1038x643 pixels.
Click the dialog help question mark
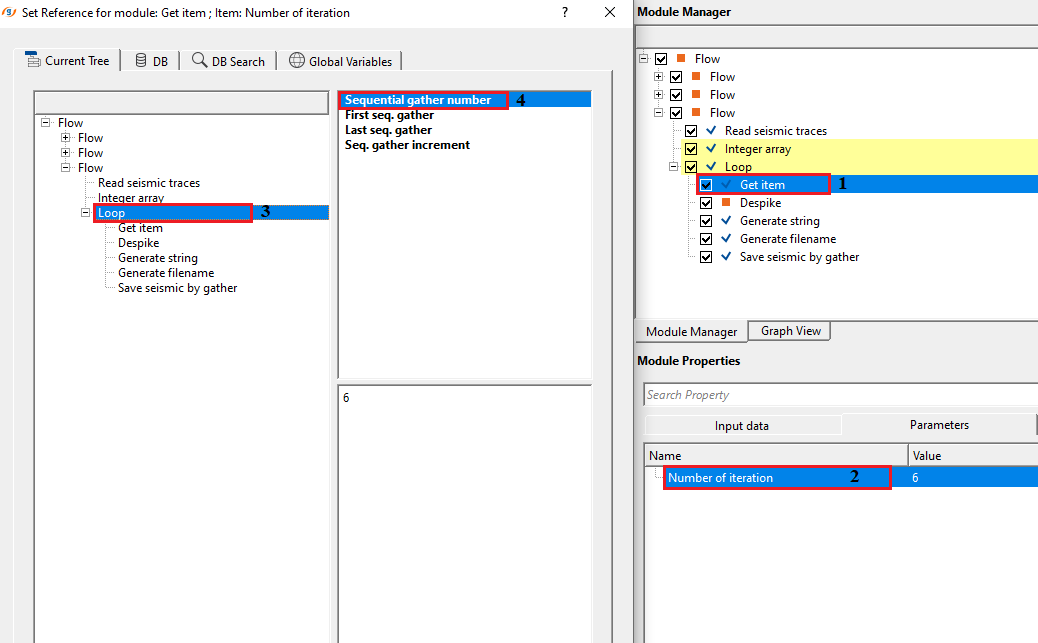point(565,12)
